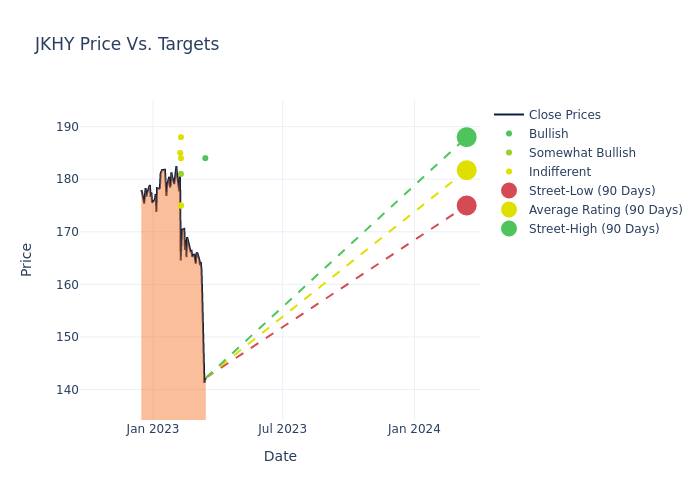This screenshot has width=700, height=500.
Task: Click the yellow Average Rating legend circle
Action: click(x=509, y=210)
